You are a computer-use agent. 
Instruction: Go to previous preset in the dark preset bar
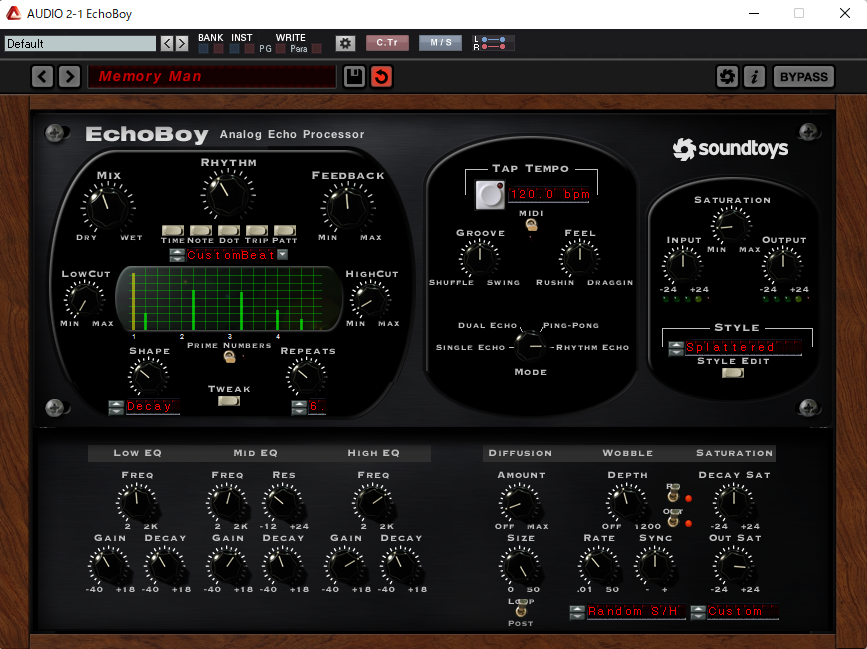[x=43, y=76]
